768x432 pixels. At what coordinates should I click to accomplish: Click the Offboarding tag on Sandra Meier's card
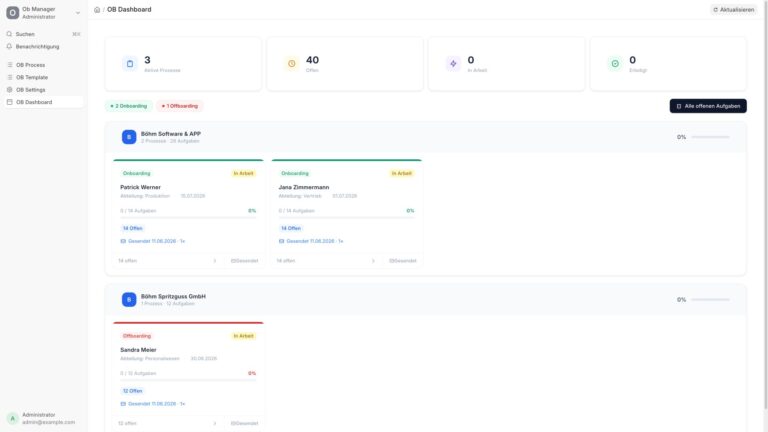(137, 336)
